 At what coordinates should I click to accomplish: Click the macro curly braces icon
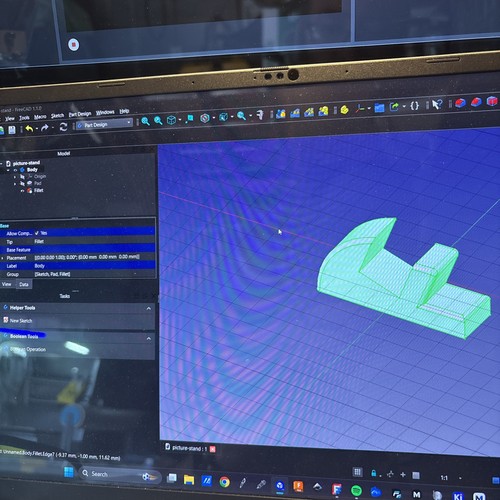(414, 106)
